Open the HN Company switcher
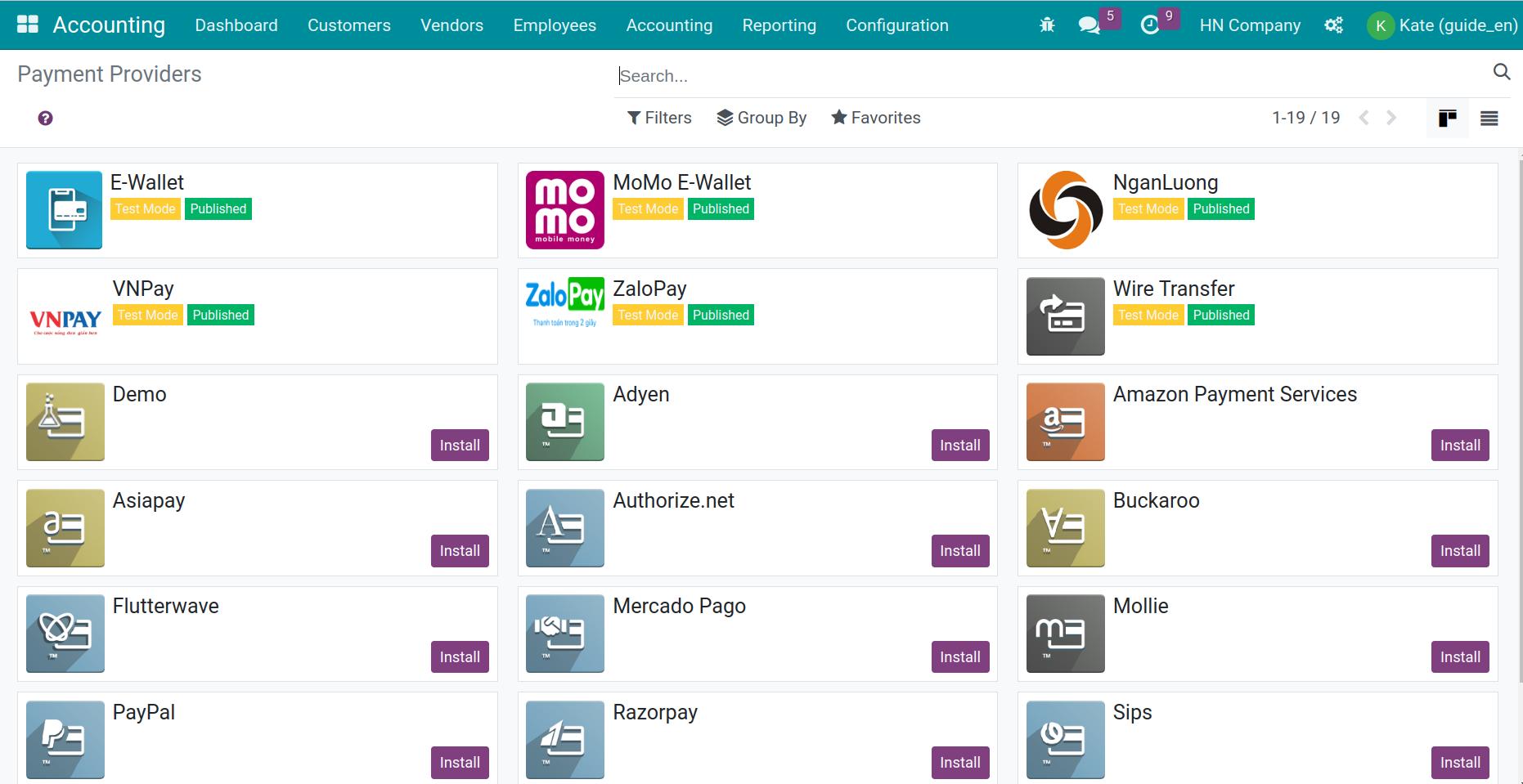1523x784 pixels. 1250,25
